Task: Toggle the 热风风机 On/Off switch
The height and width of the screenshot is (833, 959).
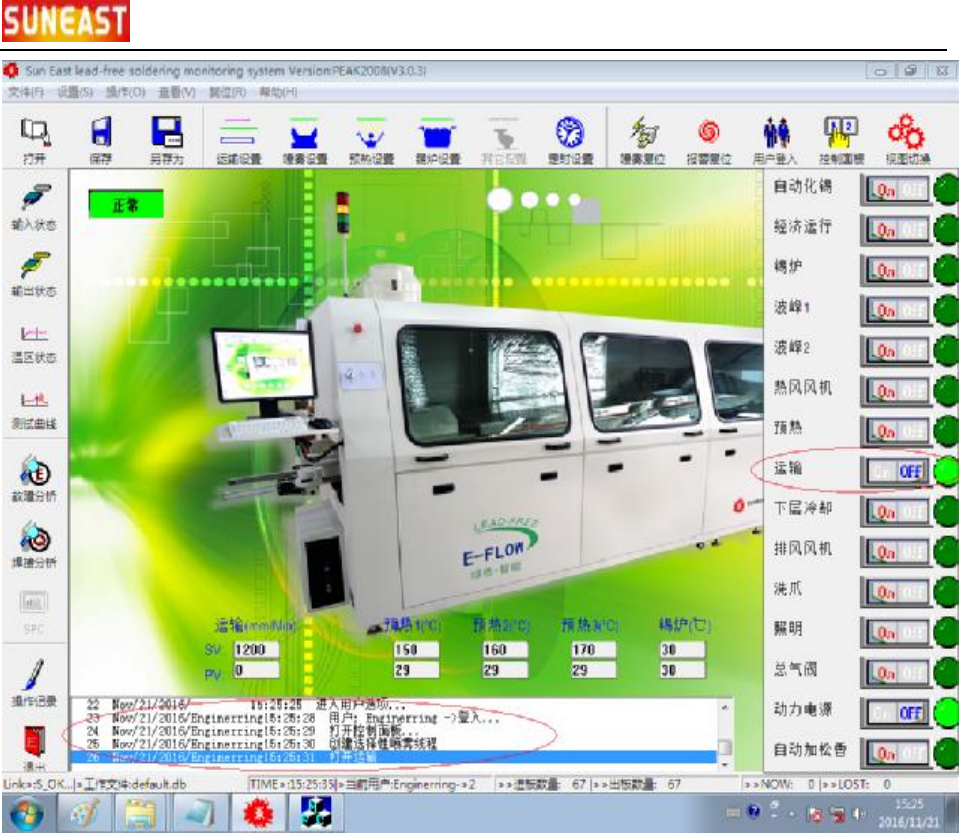Action: (x=897, y=391)
